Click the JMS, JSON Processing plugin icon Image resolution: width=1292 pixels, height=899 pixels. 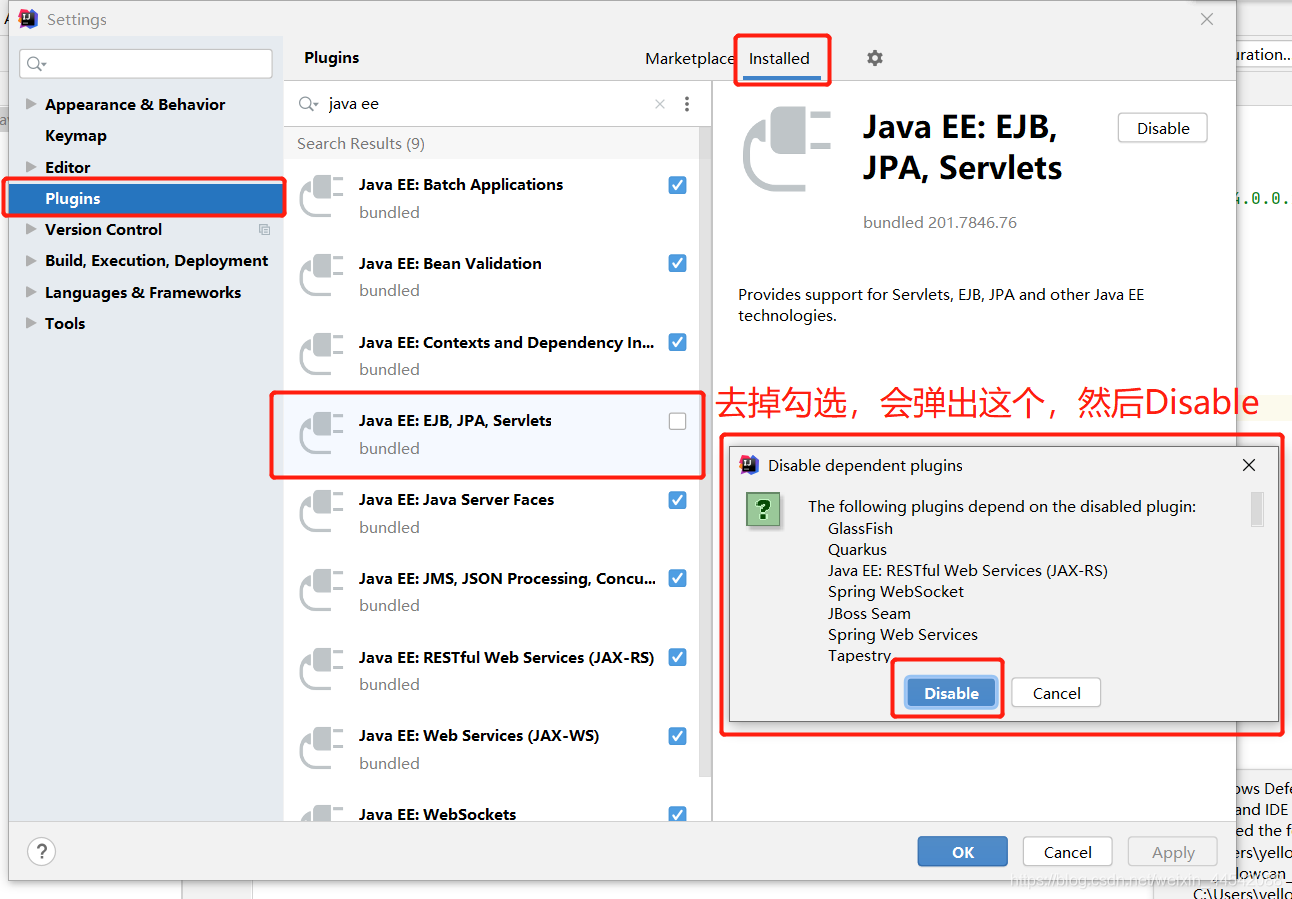pyautogui.click(x=322, y=591)
